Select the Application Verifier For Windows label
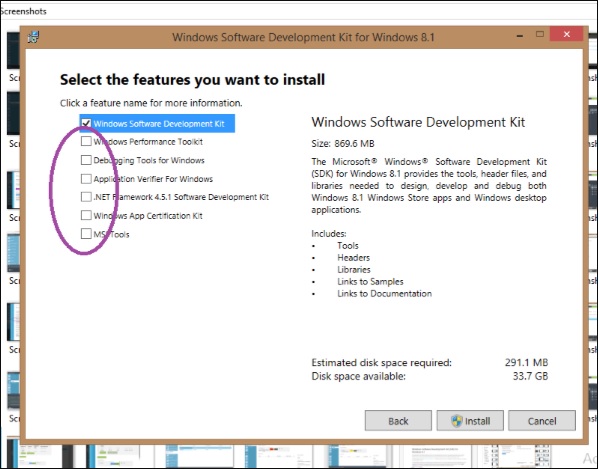This screenshot has width=599, height=469. point(153,179)
